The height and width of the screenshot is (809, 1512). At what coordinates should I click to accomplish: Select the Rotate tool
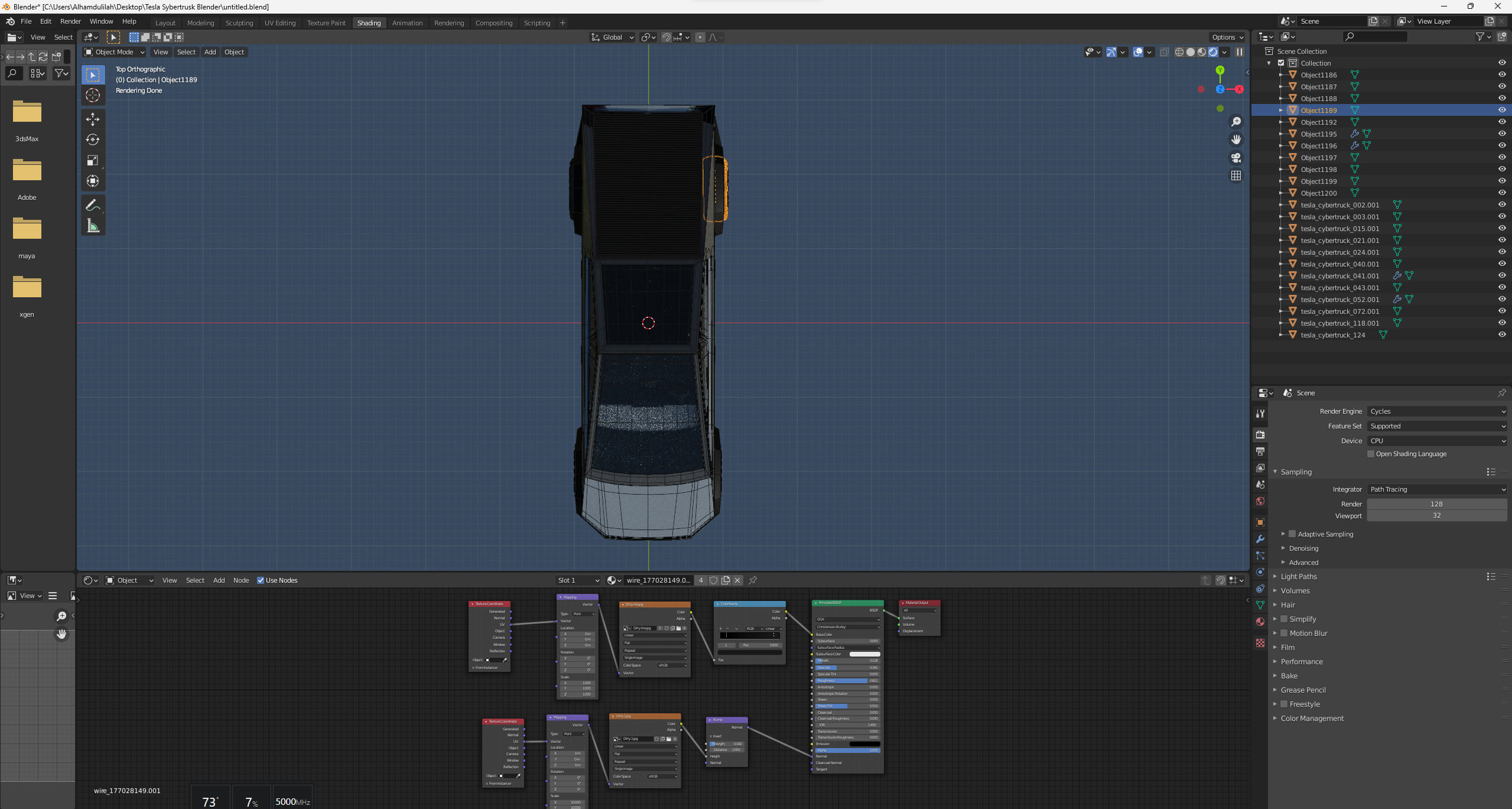(93, 140)
